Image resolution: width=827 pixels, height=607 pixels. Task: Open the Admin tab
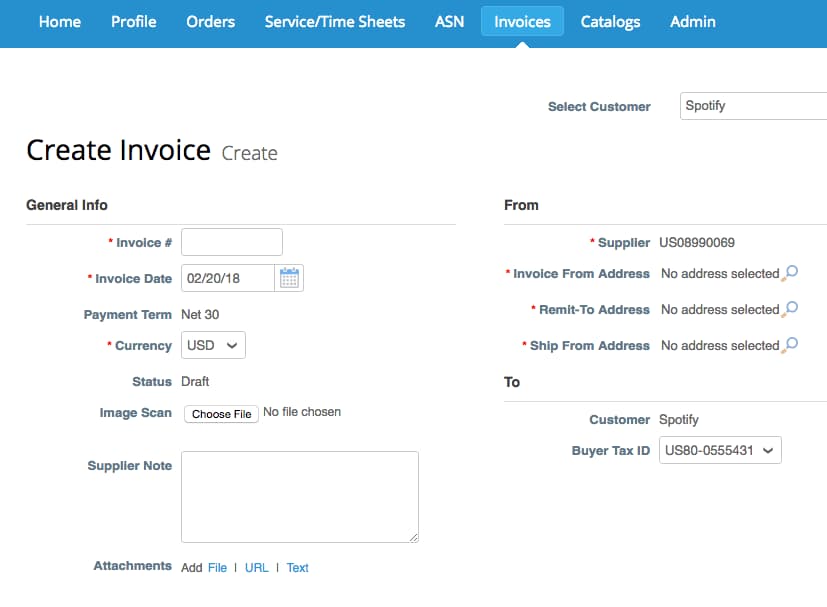point(692,21)
